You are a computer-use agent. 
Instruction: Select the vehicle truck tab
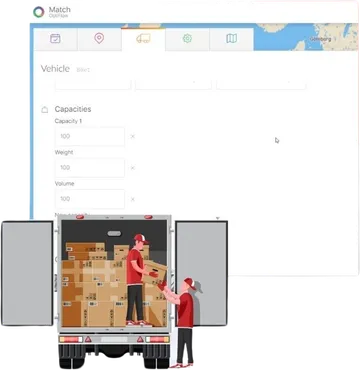coord(143,39)
